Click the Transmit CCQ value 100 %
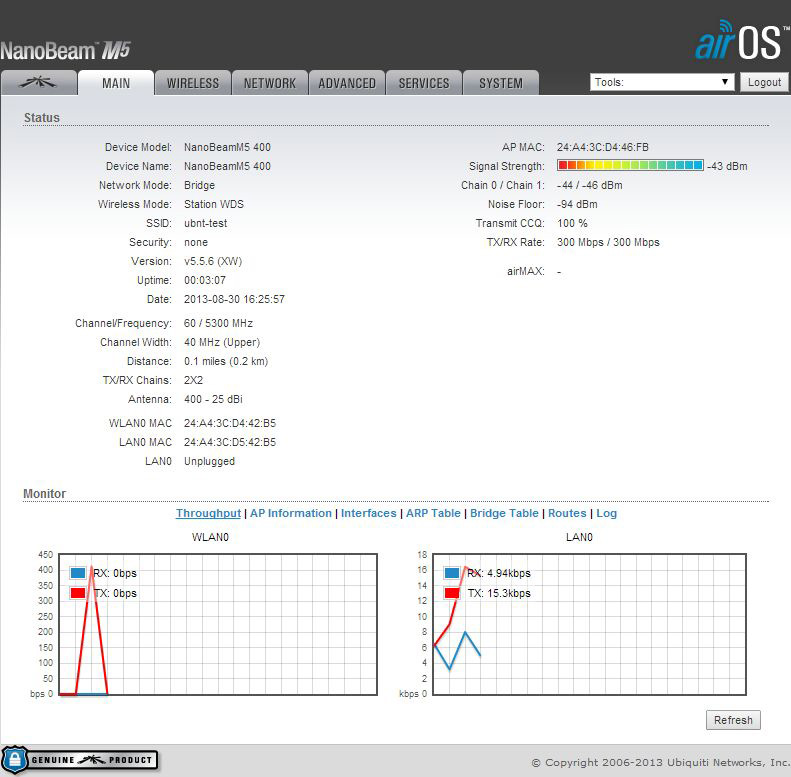 (x=572, y=223)
